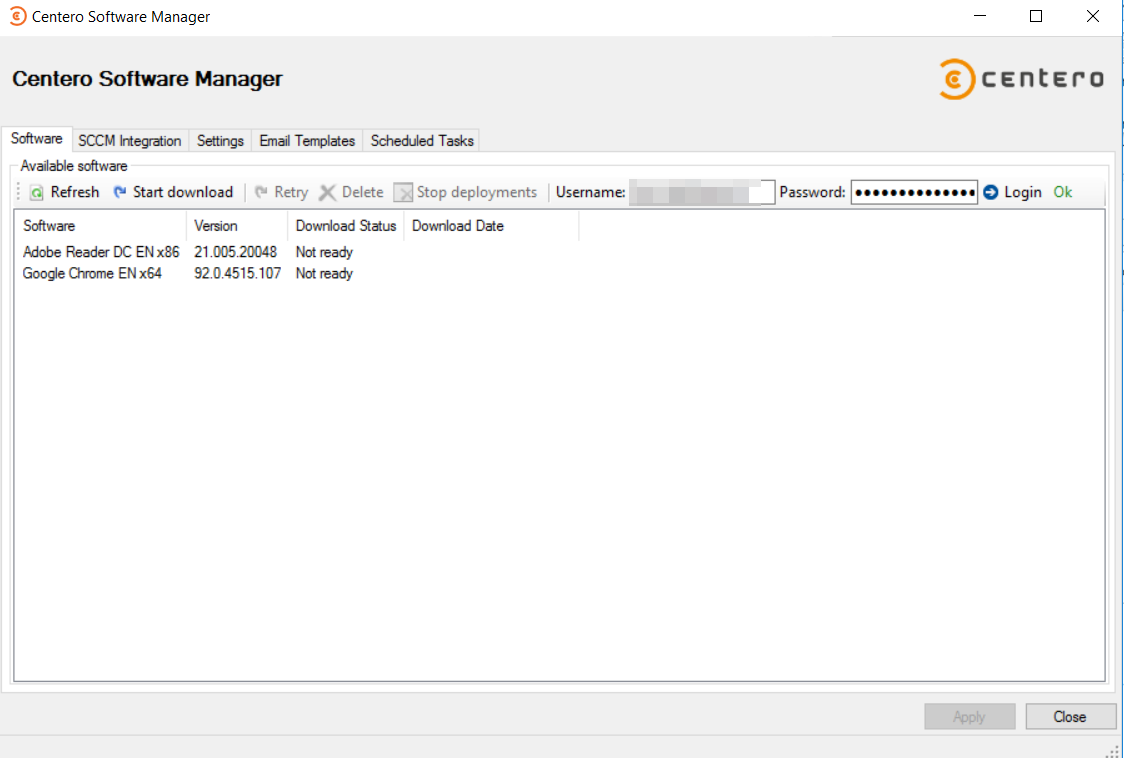Click Google Chrome's Not ready status
Viewport: 1124px width, 758px height.
point(324,274)
